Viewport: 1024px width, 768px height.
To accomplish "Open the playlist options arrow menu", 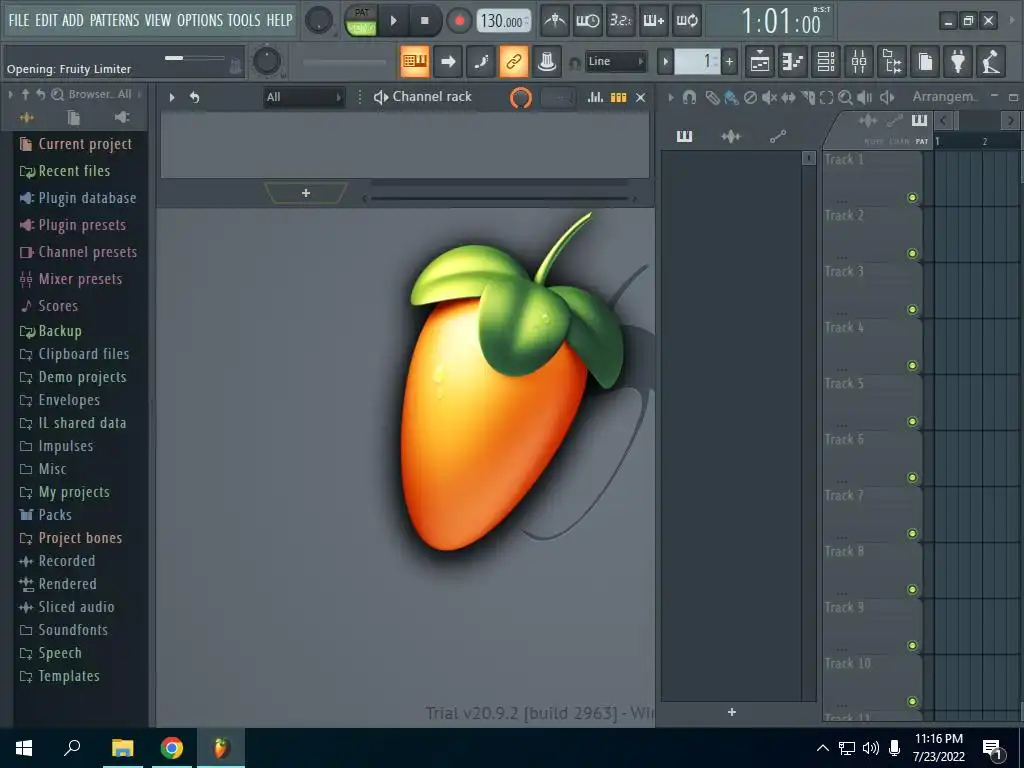I will pos(671,97).
